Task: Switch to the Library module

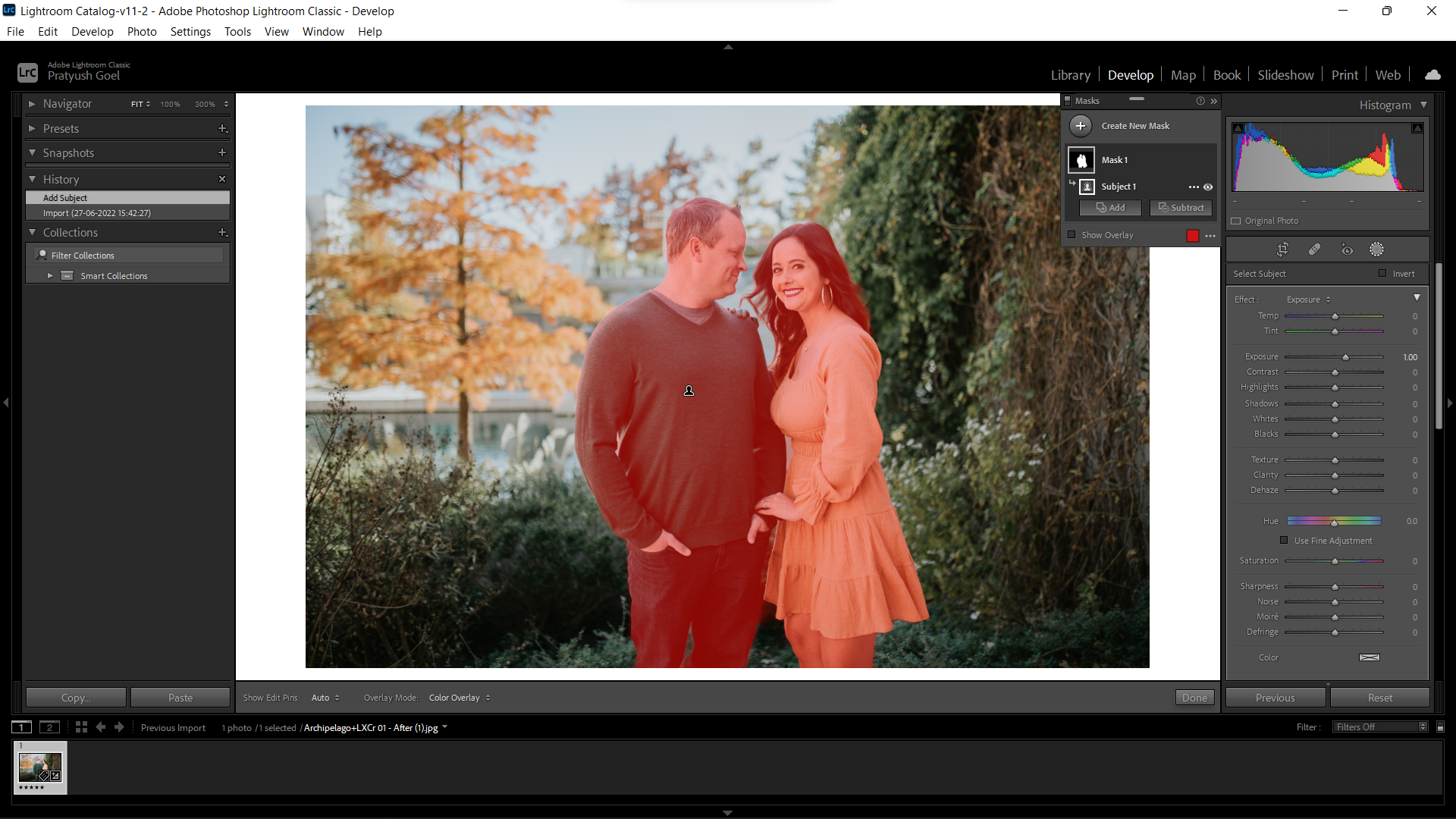Action: click(1070, 74)
